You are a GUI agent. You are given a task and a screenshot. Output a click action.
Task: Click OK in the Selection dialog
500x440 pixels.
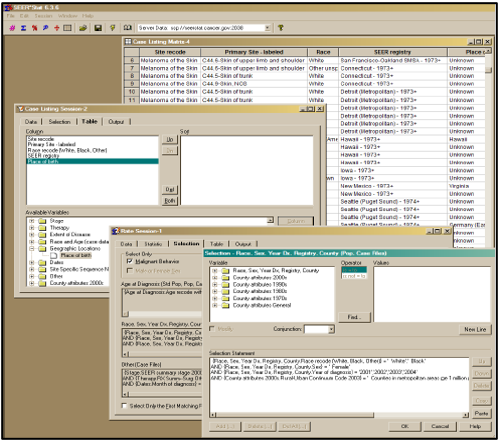click(x=405, y=426)
